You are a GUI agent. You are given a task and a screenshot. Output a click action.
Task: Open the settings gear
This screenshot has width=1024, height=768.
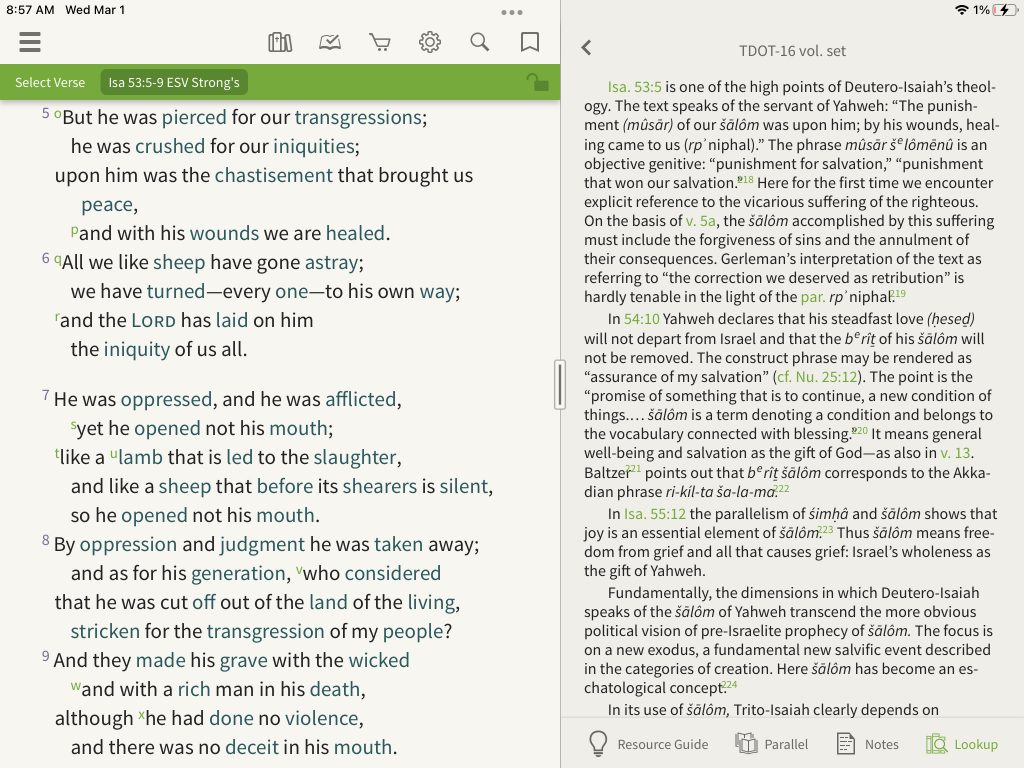click(430, 42)
